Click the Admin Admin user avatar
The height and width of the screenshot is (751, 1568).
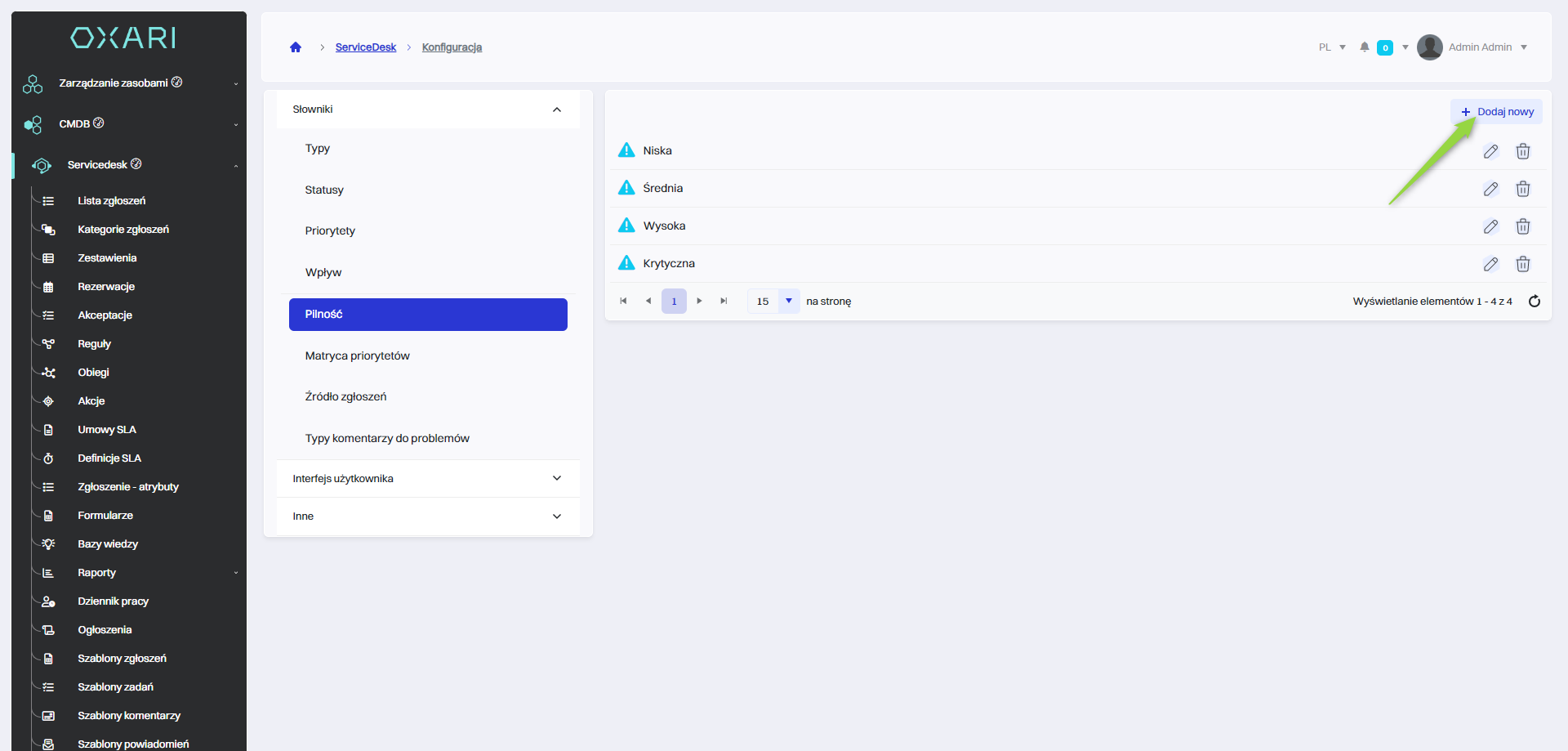point(1429,47)
